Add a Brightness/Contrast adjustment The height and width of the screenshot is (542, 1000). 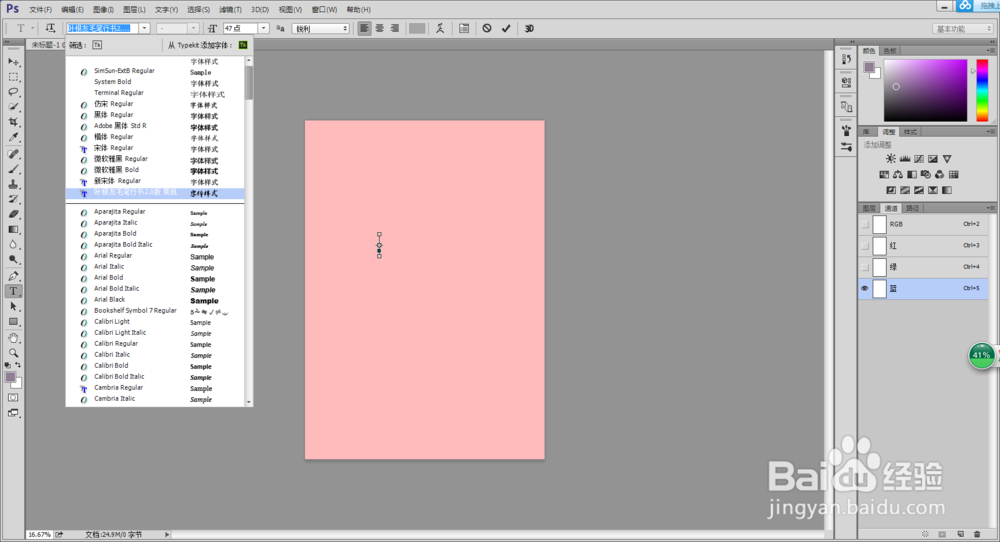890,159
